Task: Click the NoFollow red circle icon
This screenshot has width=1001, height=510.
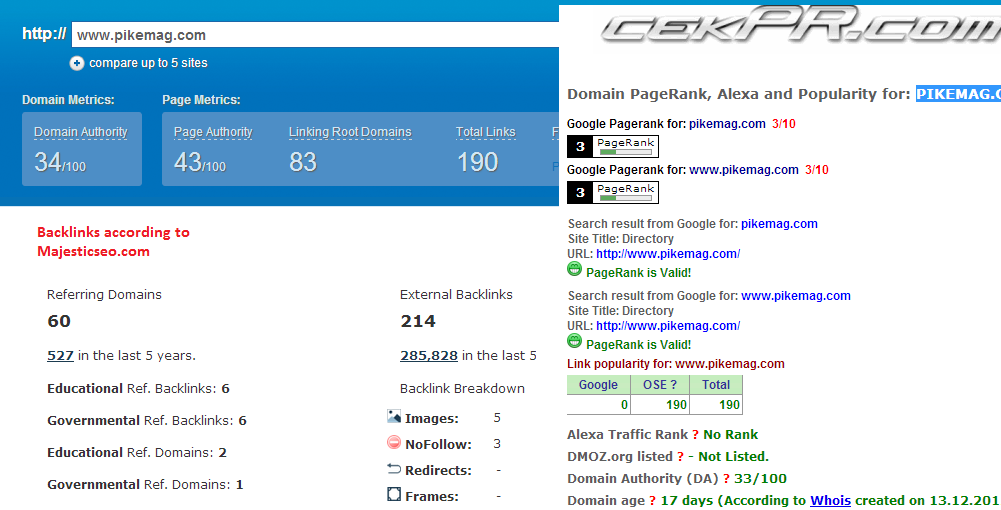Action: tap(394, 442)
